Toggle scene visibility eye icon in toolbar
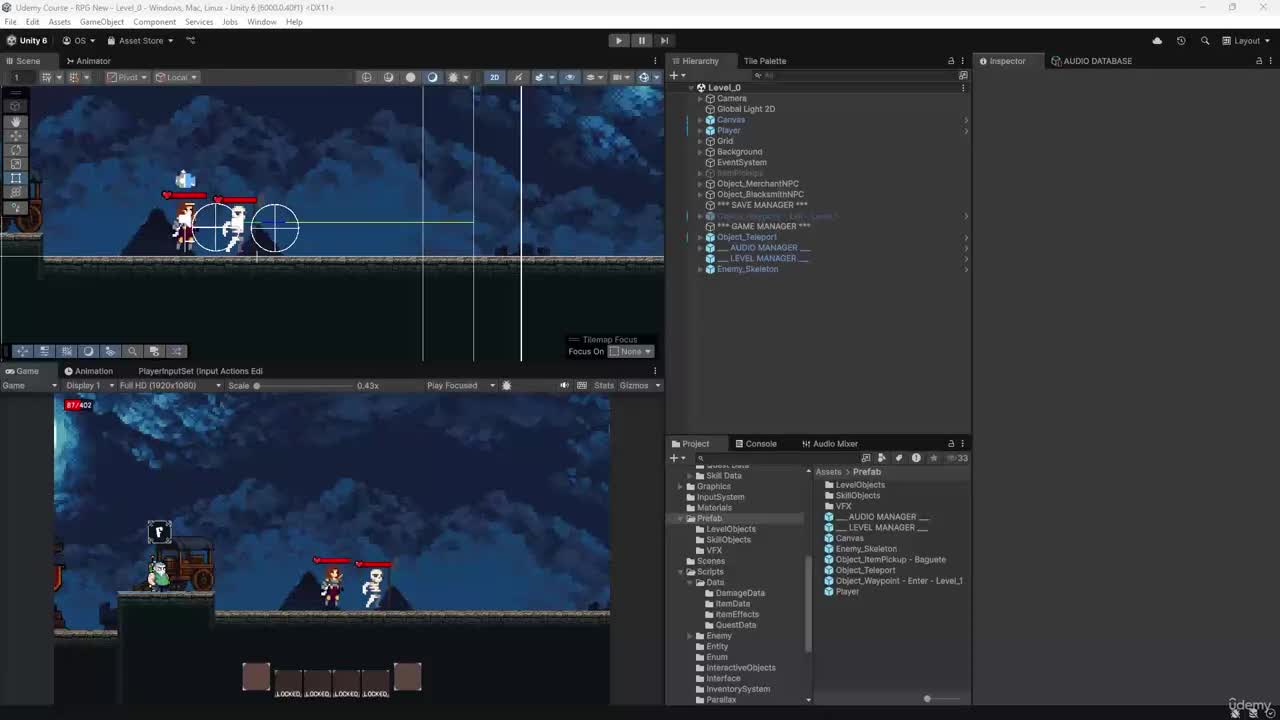Image resolution: width=1280 pixels, height=720 pixels. tap(570, 77)
